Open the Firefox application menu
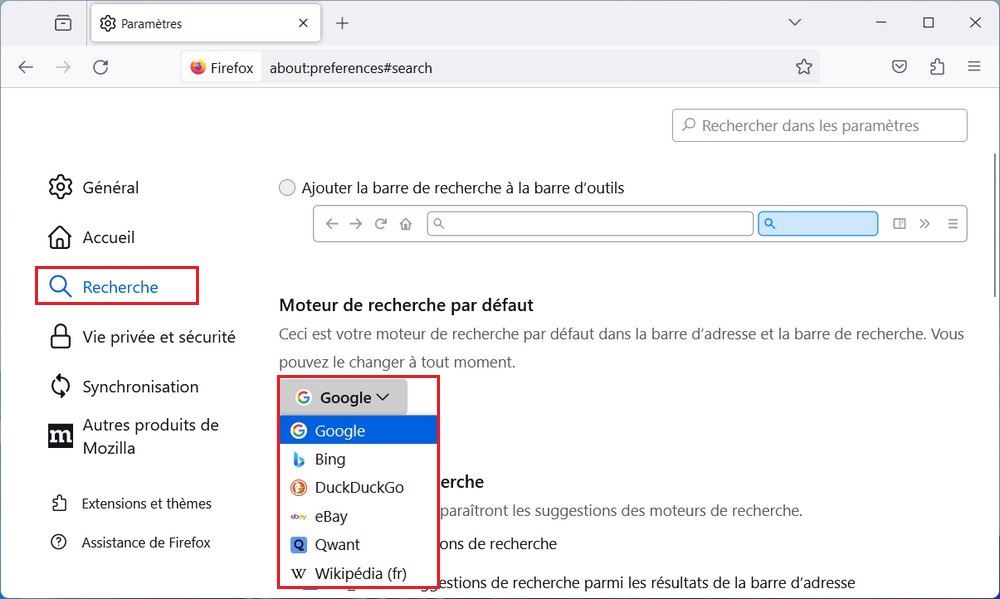 coord(974,67)
